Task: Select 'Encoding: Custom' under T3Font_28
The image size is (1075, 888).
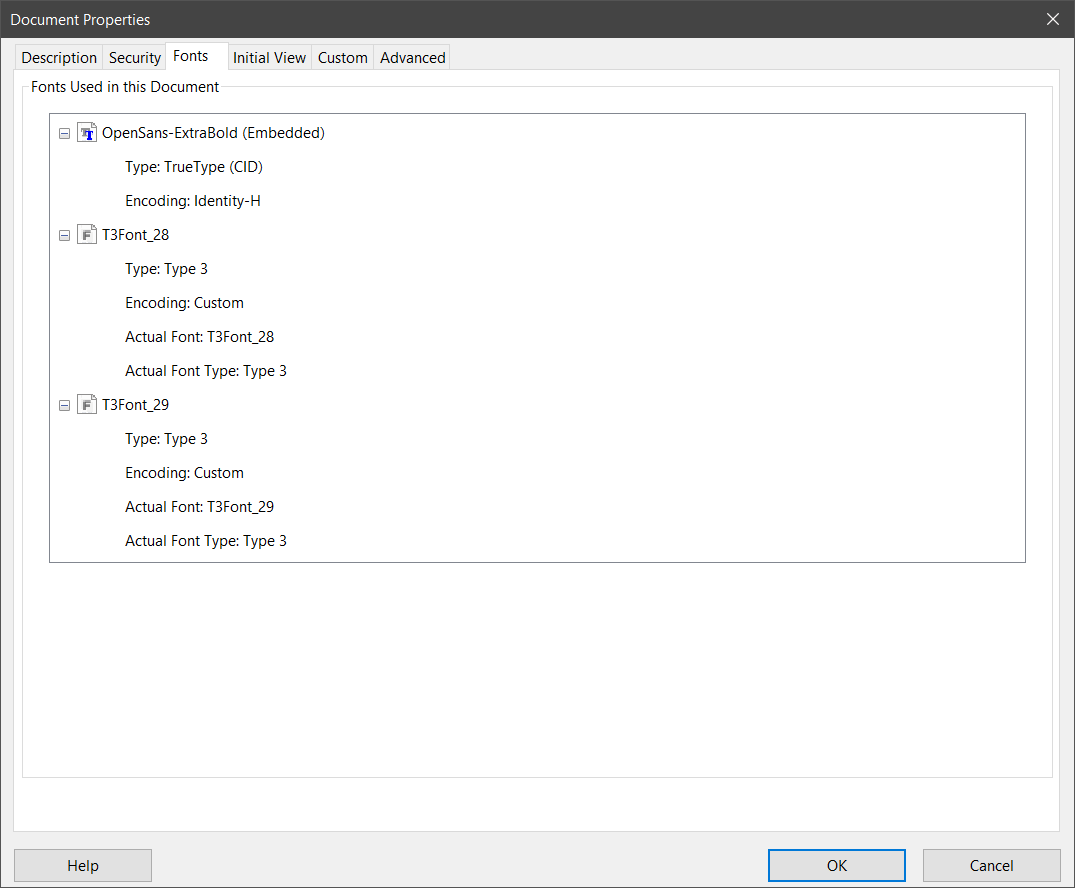Action: coord(184,303)
